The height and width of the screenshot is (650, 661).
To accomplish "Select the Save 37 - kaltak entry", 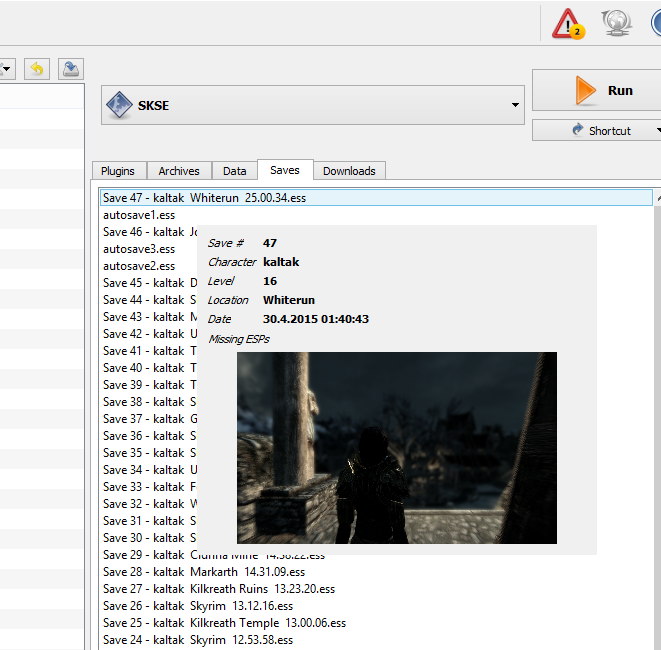I will (x=149, y=419).
